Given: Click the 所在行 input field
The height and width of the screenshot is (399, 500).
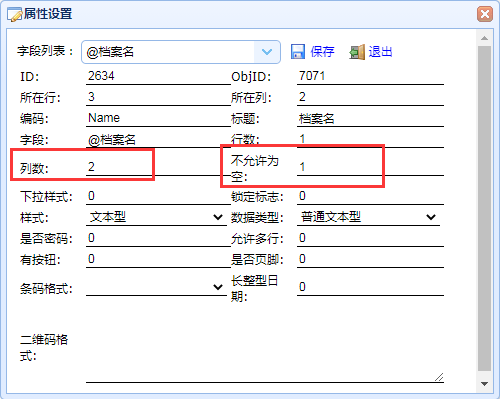Looking at the screenshot, I should click(158, 97).
